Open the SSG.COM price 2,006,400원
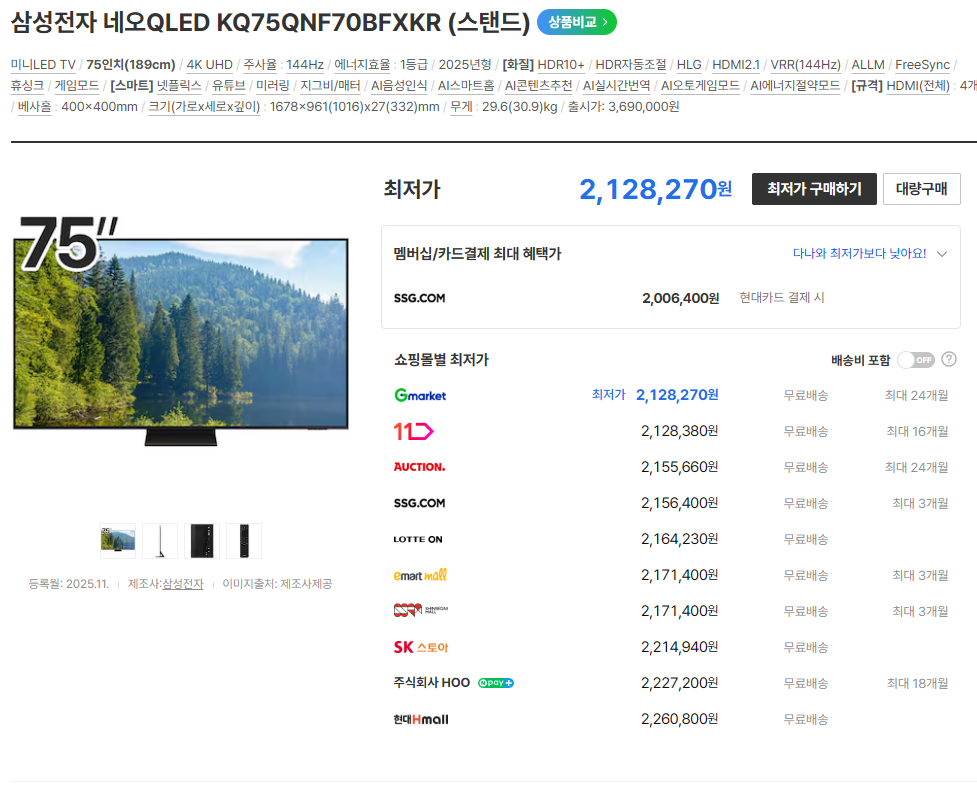 pos(680,298)
